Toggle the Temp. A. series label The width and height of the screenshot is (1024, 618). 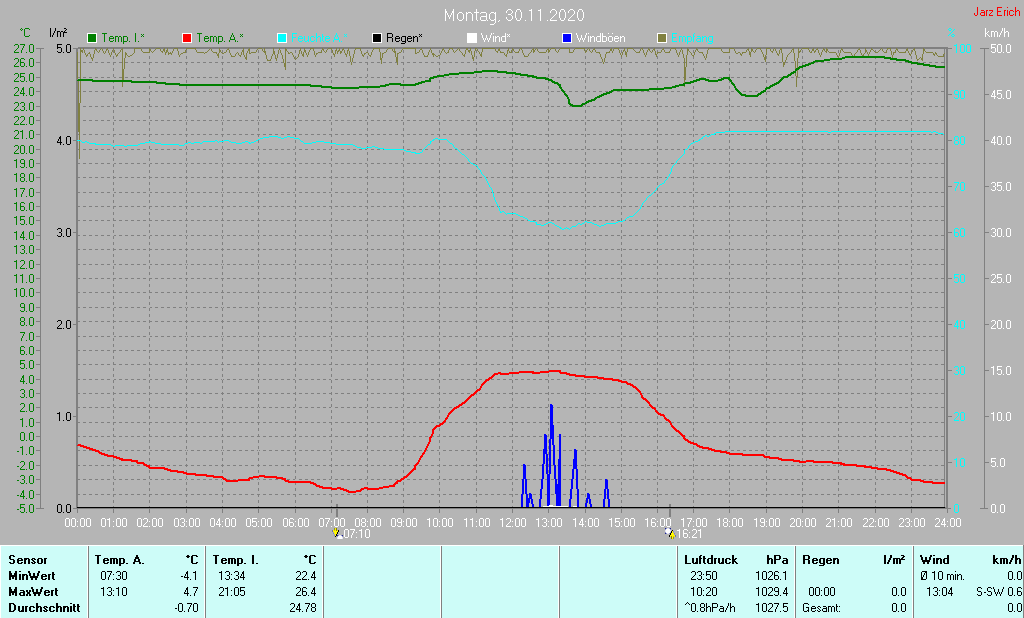[x=220, y=38]
